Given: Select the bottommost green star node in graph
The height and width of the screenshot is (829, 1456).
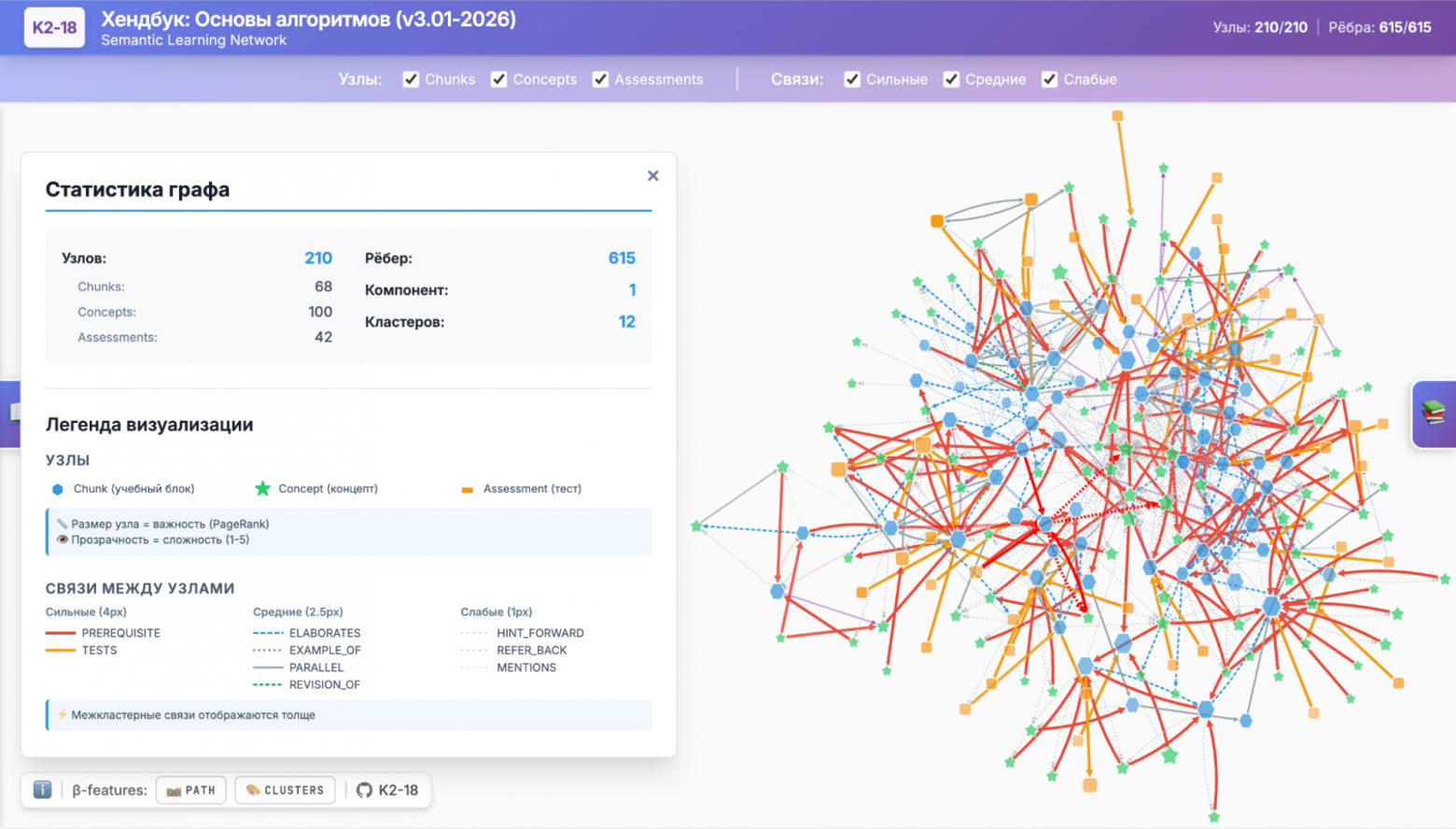Looking at the screenshot, I should point(1213,817).
